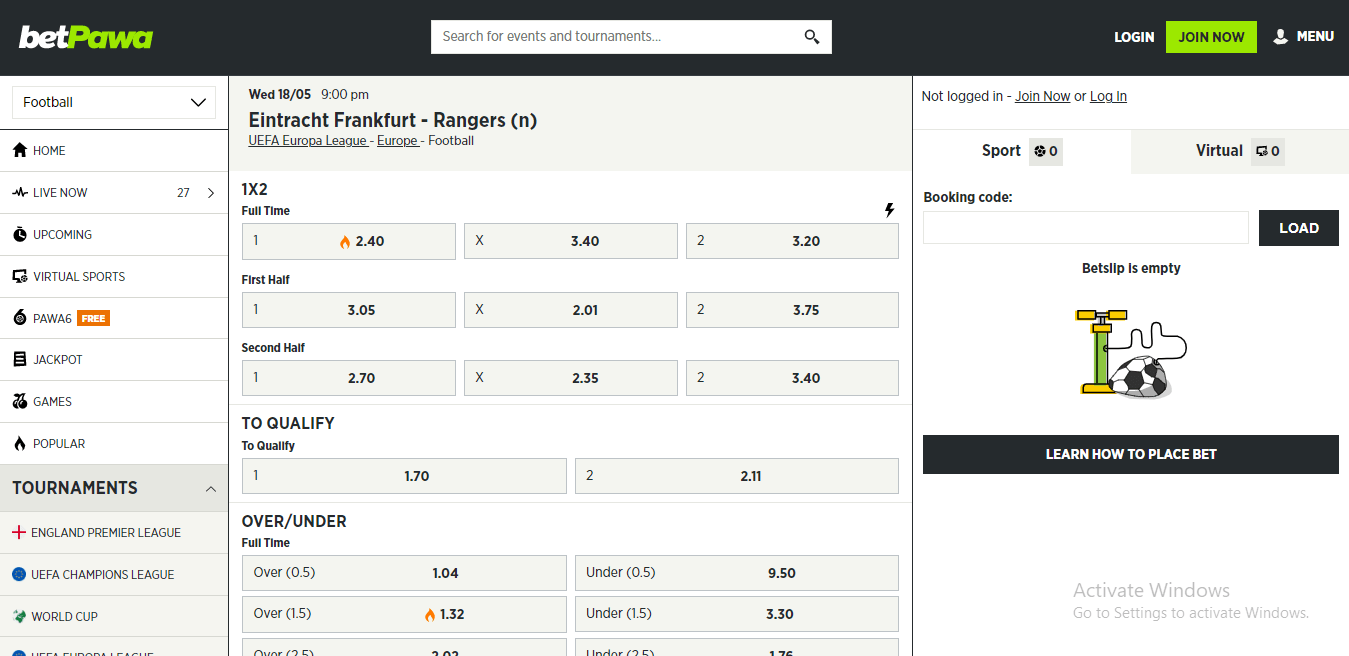Screen dimensions: 1349x656
Task: Click the LOGIN link in header
Action: click(1134, 37)
